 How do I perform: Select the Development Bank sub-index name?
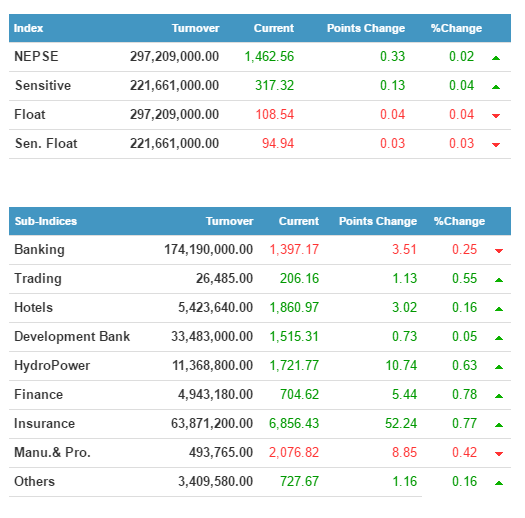tap(72, 336)
